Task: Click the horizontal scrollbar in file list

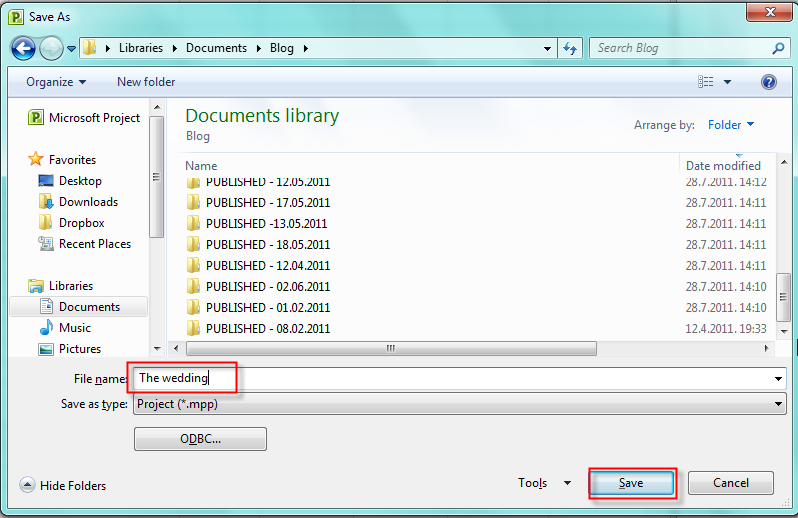Action: (391, 349)
